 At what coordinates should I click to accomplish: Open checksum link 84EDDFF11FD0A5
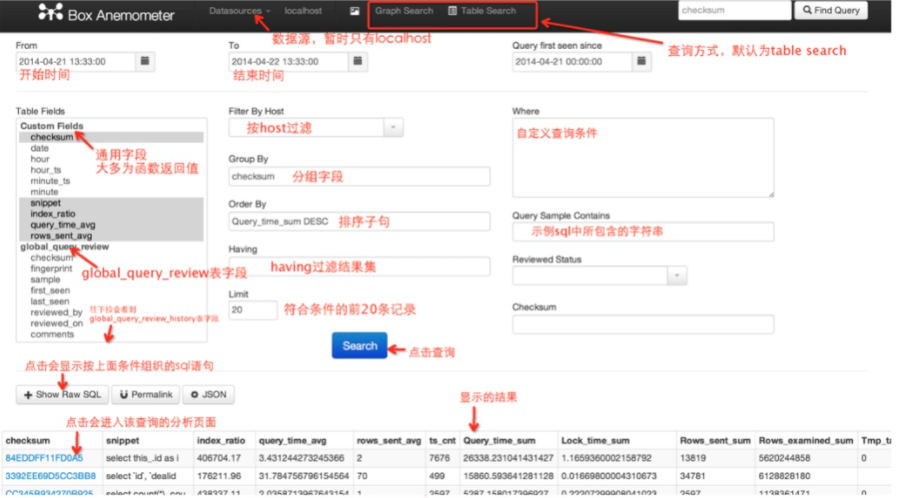pos(44,458)
